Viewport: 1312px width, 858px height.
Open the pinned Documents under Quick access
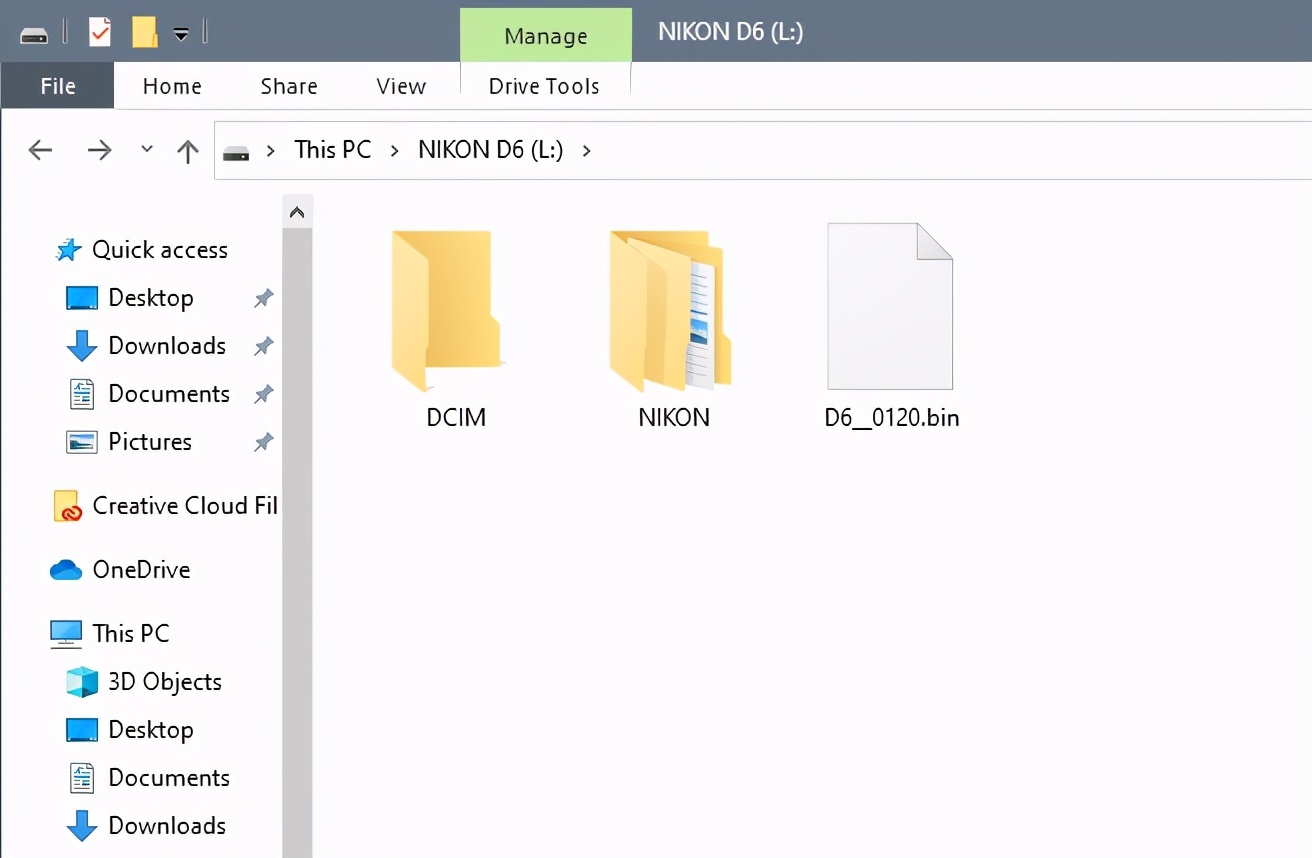(148, 394)
